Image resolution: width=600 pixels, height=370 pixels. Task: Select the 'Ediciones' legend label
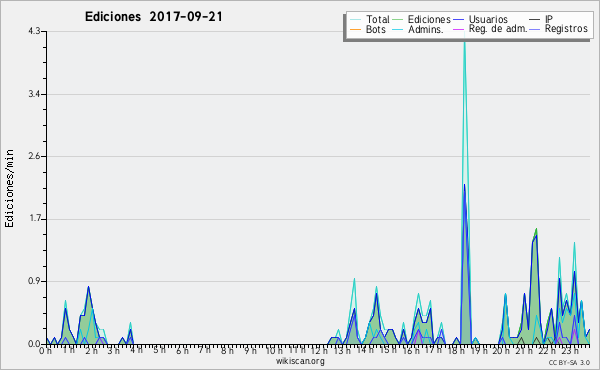click(429, 19)
